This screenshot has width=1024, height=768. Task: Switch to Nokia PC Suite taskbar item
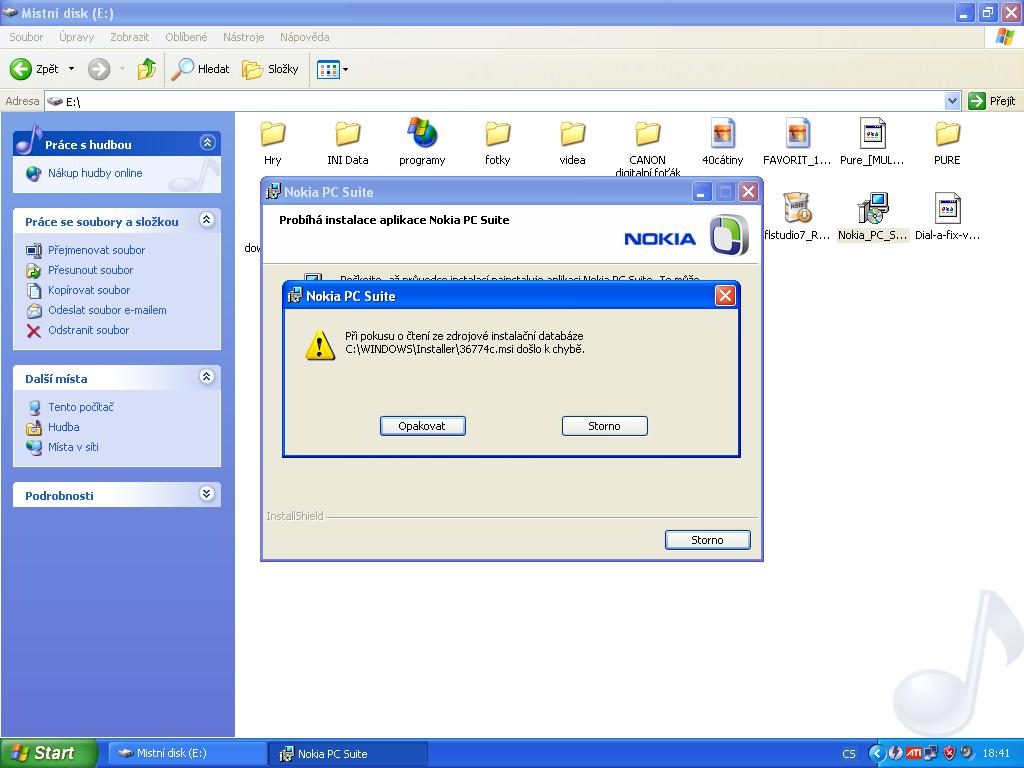click(x=348, y=753)
